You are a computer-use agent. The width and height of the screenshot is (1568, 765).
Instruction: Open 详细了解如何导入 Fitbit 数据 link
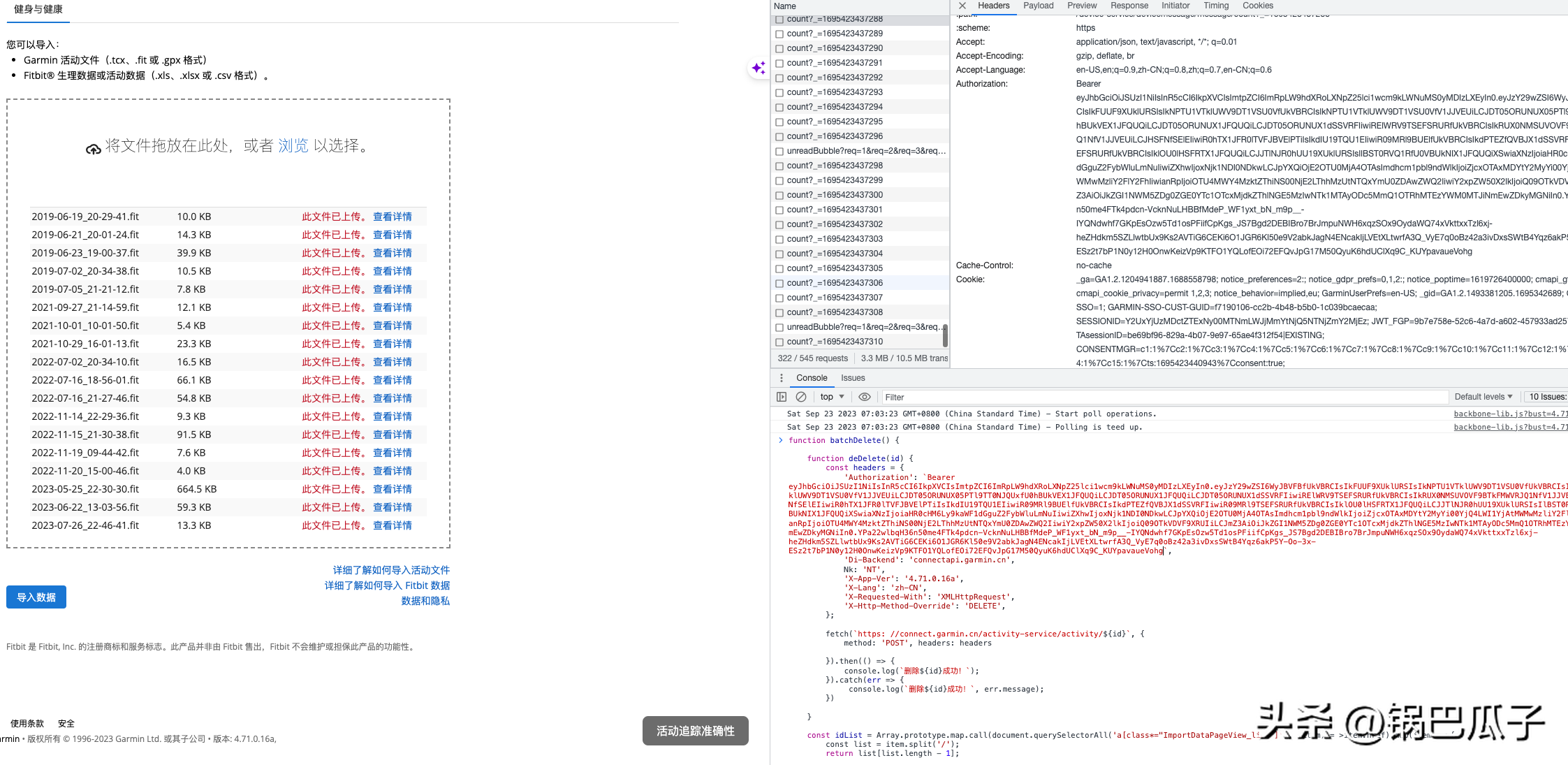pos(387,585)
